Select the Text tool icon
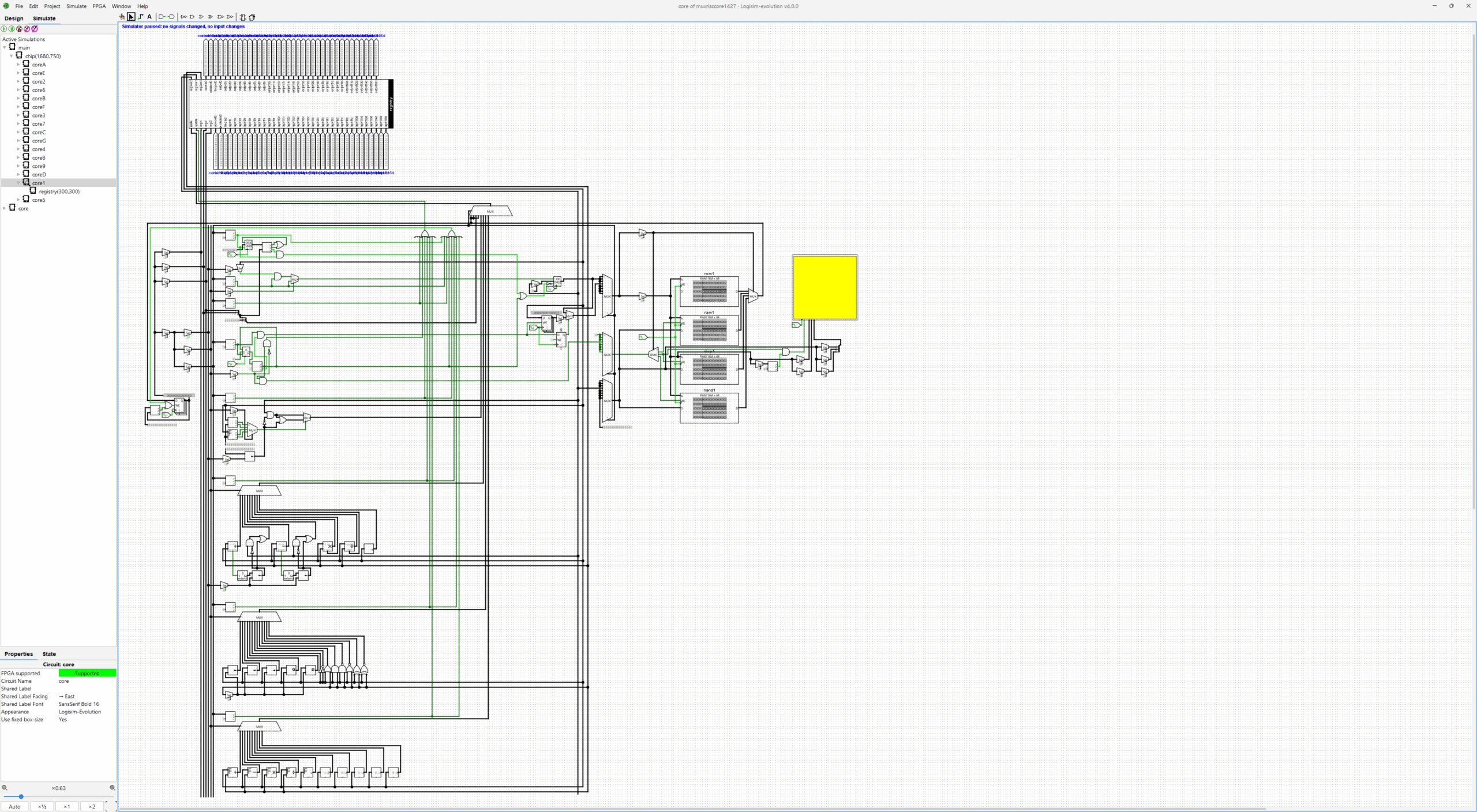 coord(149,17)
